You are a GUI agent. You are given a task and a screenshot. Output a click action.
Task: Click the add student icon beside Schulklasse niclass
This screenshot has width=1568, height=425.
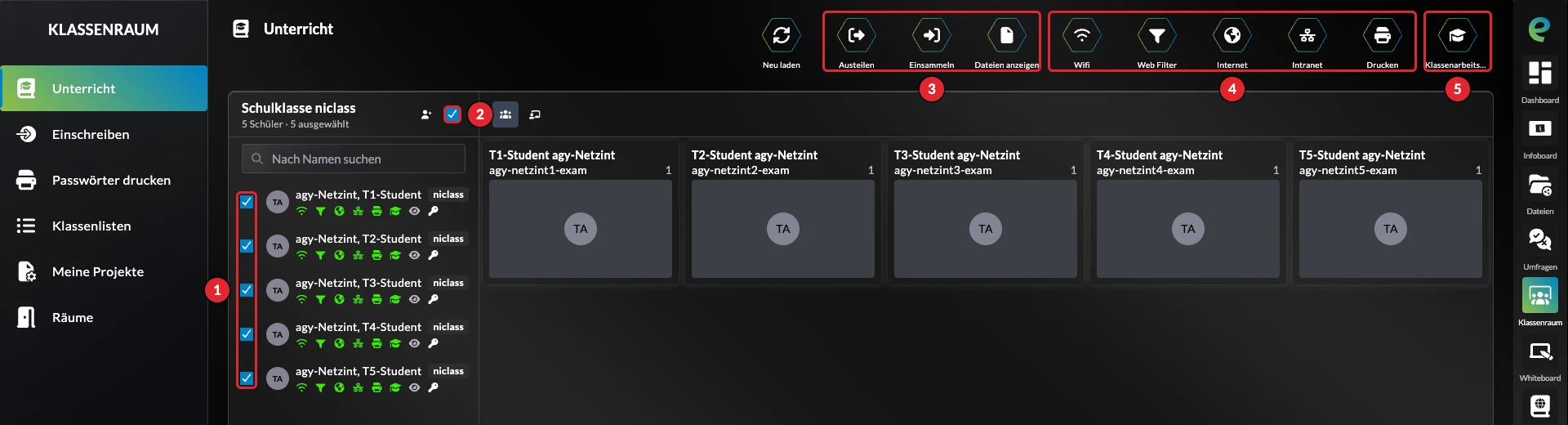click(426, 114)
